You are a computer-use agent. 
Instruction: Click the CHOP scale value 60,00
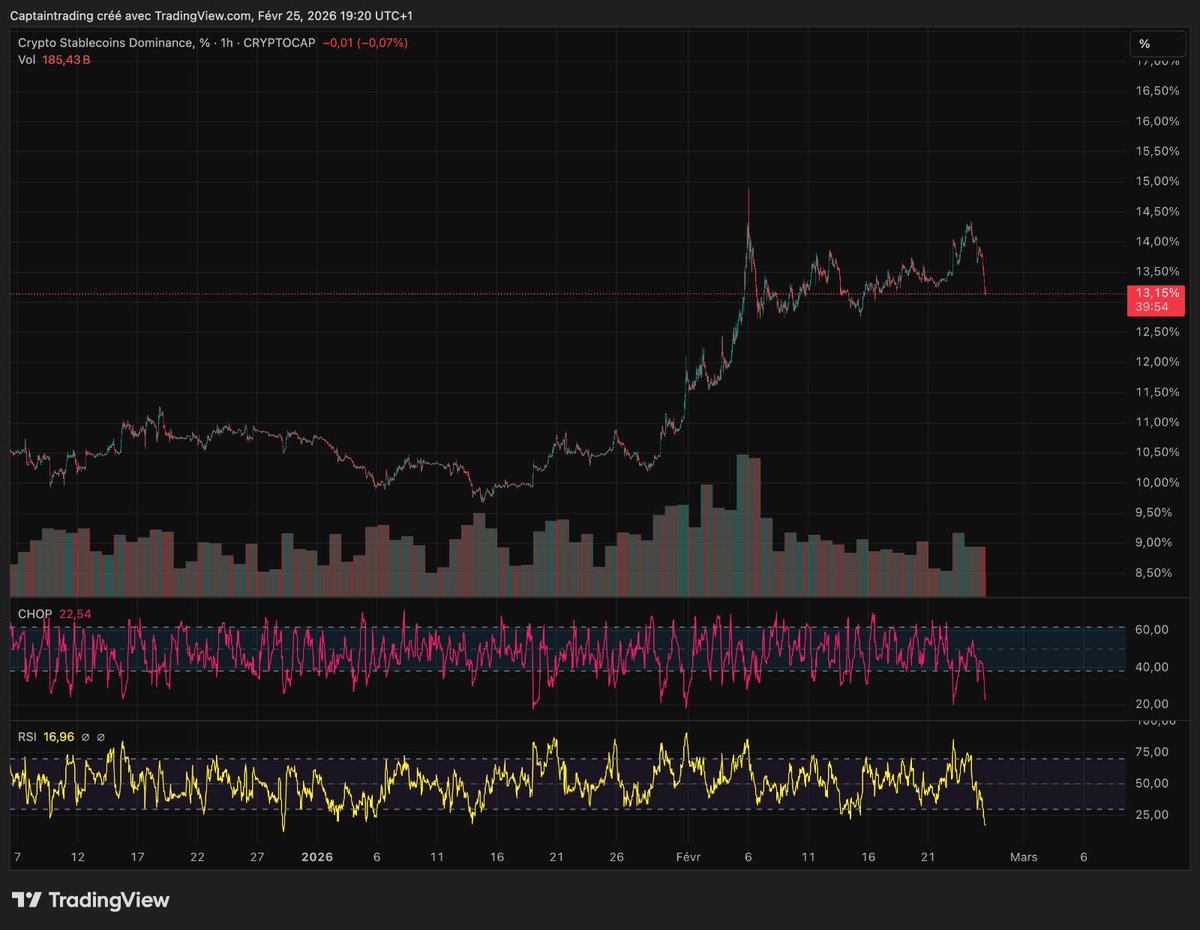(1154, 629)
